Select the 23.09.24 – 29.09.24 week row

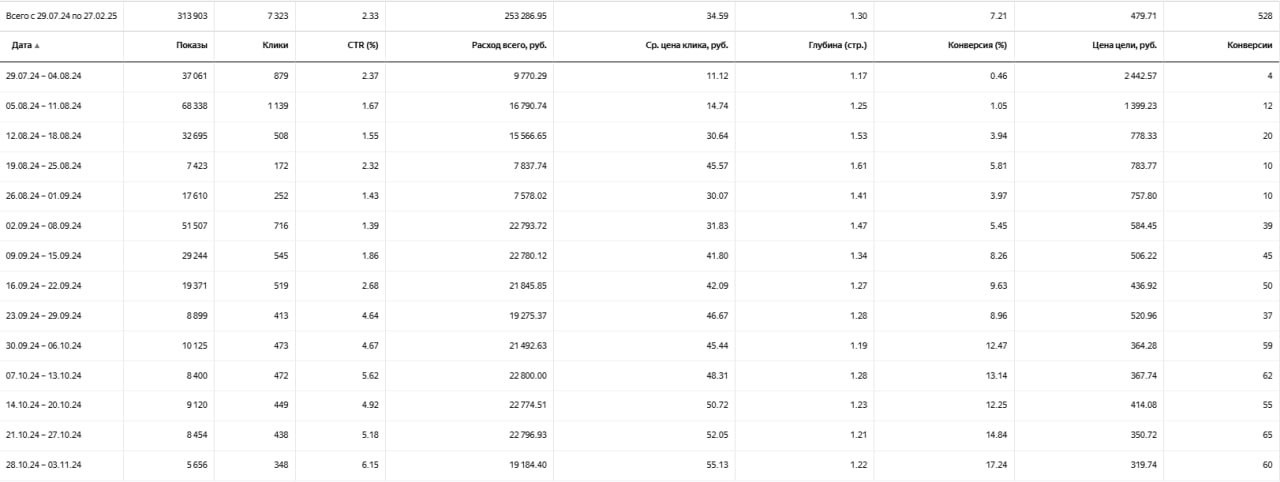(x=43, y=316)
